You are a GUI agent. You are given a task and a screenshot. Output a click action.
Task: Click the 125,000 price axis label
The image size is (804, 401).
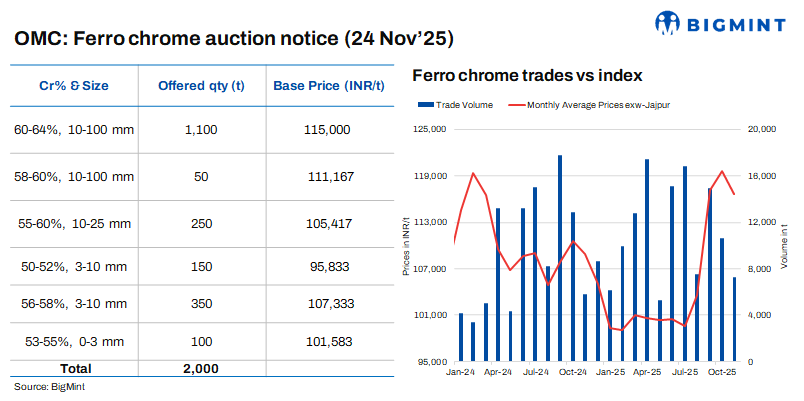[x=427, y=128]
